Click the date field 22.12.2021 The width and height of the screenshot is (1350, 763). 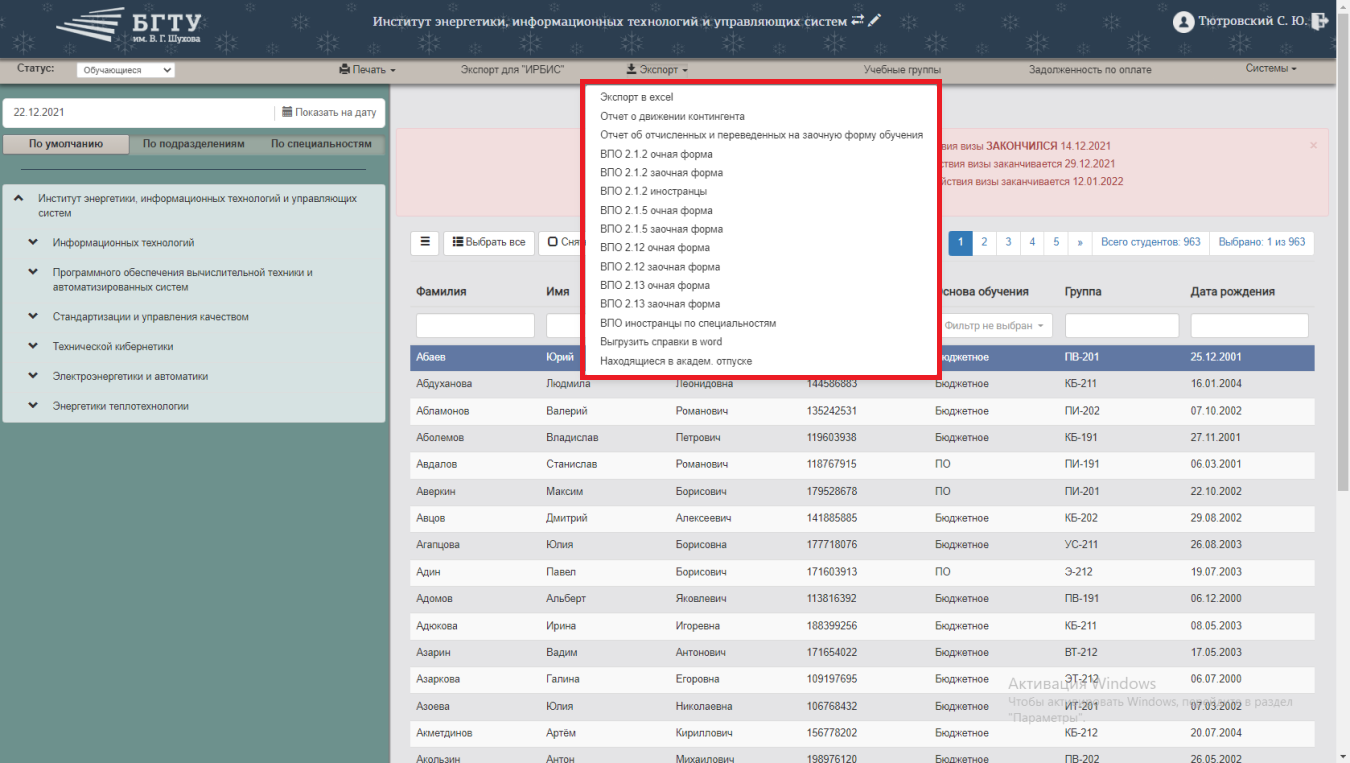coord(139,112)
